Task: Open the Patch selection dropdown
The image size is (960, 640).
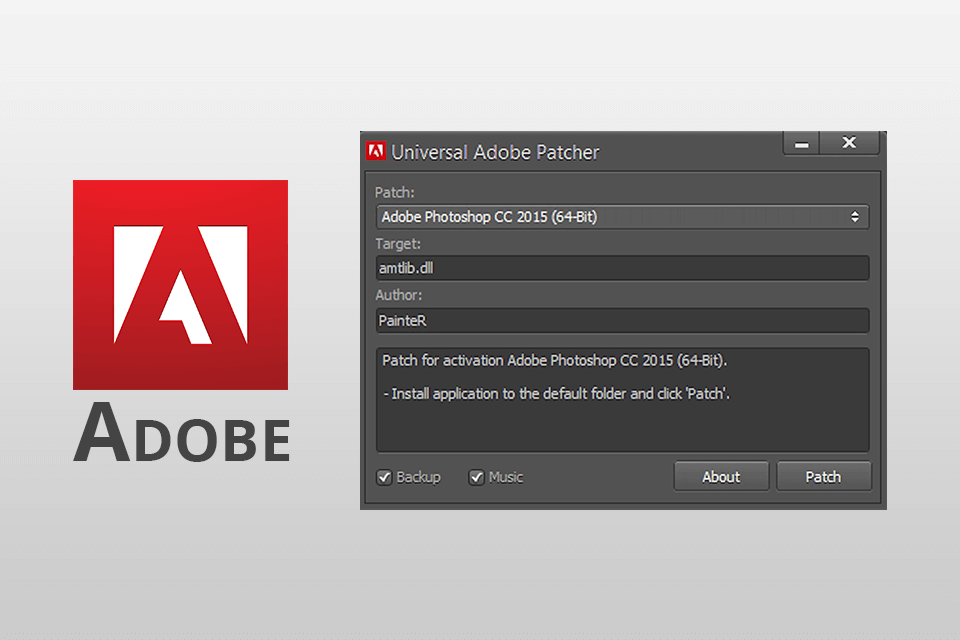Action: click(620, 216)
